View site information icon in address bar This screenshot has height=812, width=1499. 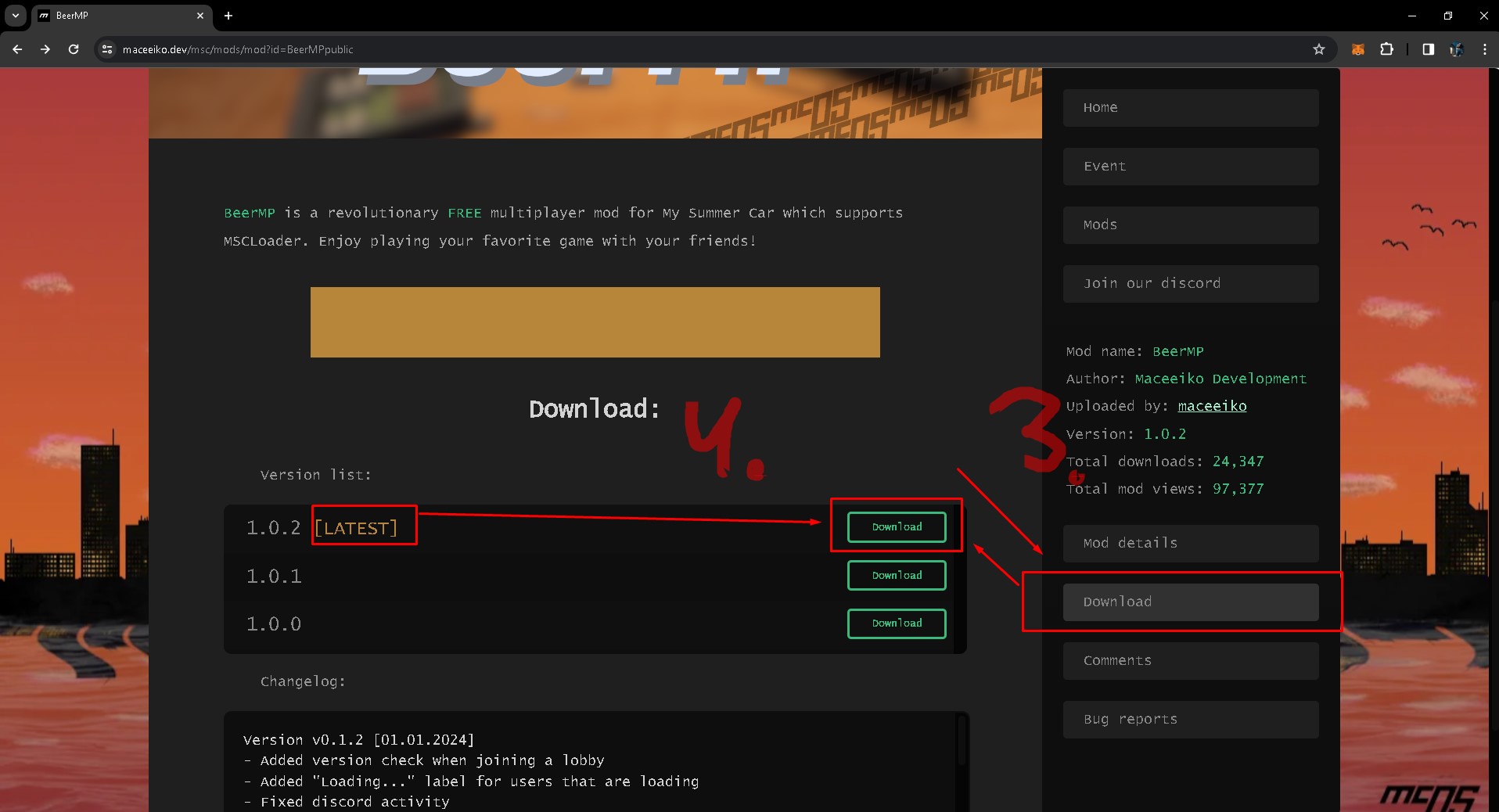tap(107, 49)
